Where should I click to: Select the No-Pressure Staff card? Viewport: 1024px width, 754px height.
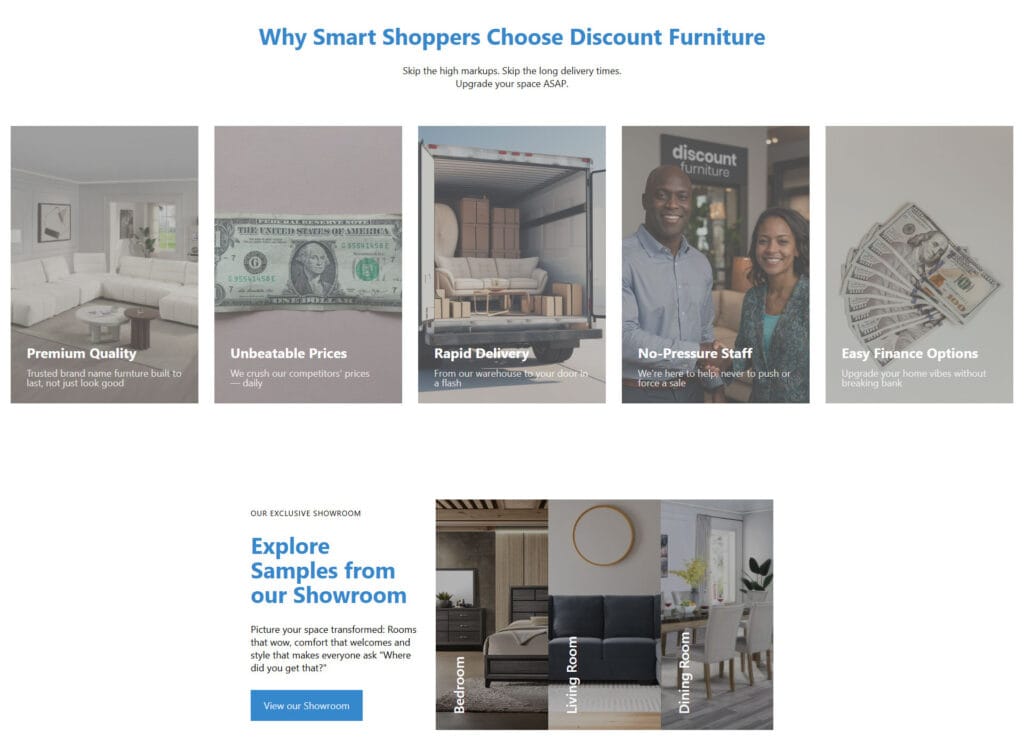coord(715,264)
